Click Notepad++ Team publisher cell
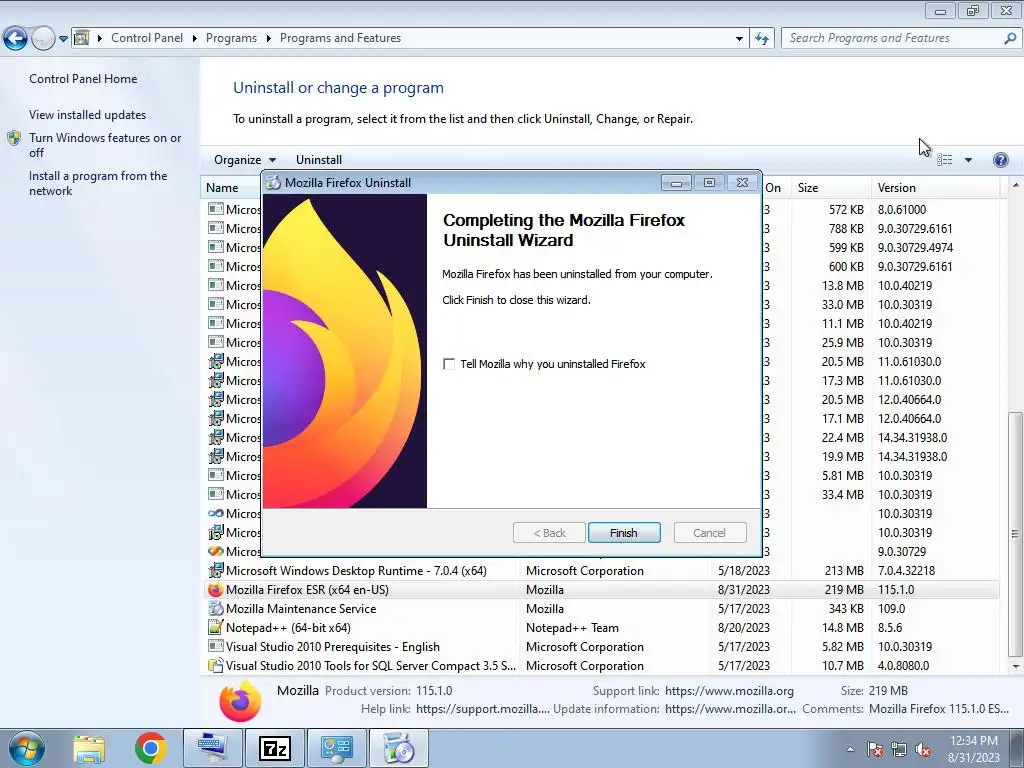 (x=572, y=628)
